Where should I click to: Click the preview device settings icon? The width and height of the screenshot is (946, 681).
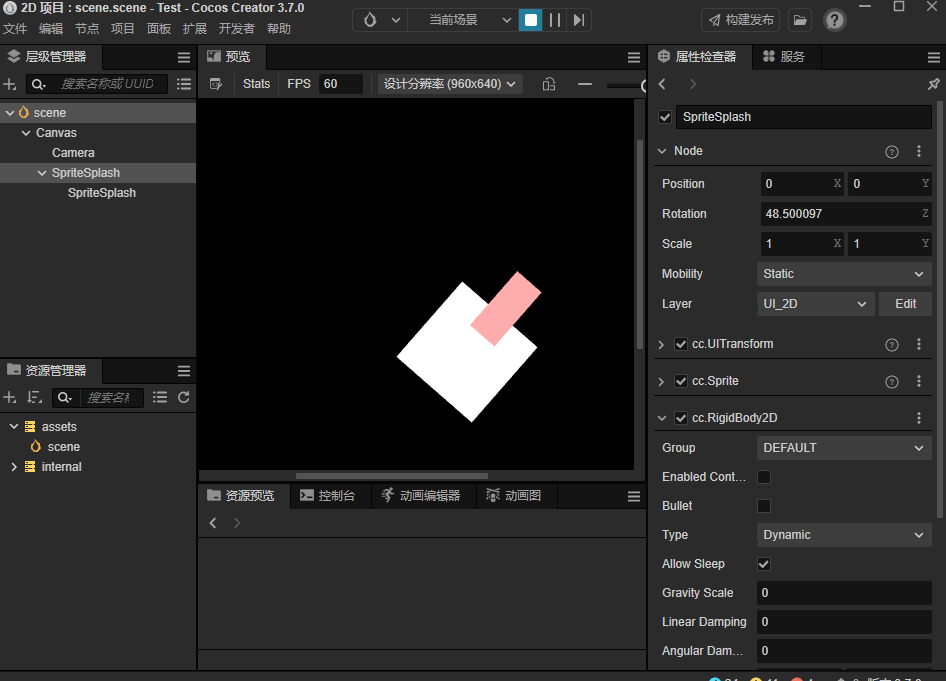(x=215, y=84)
